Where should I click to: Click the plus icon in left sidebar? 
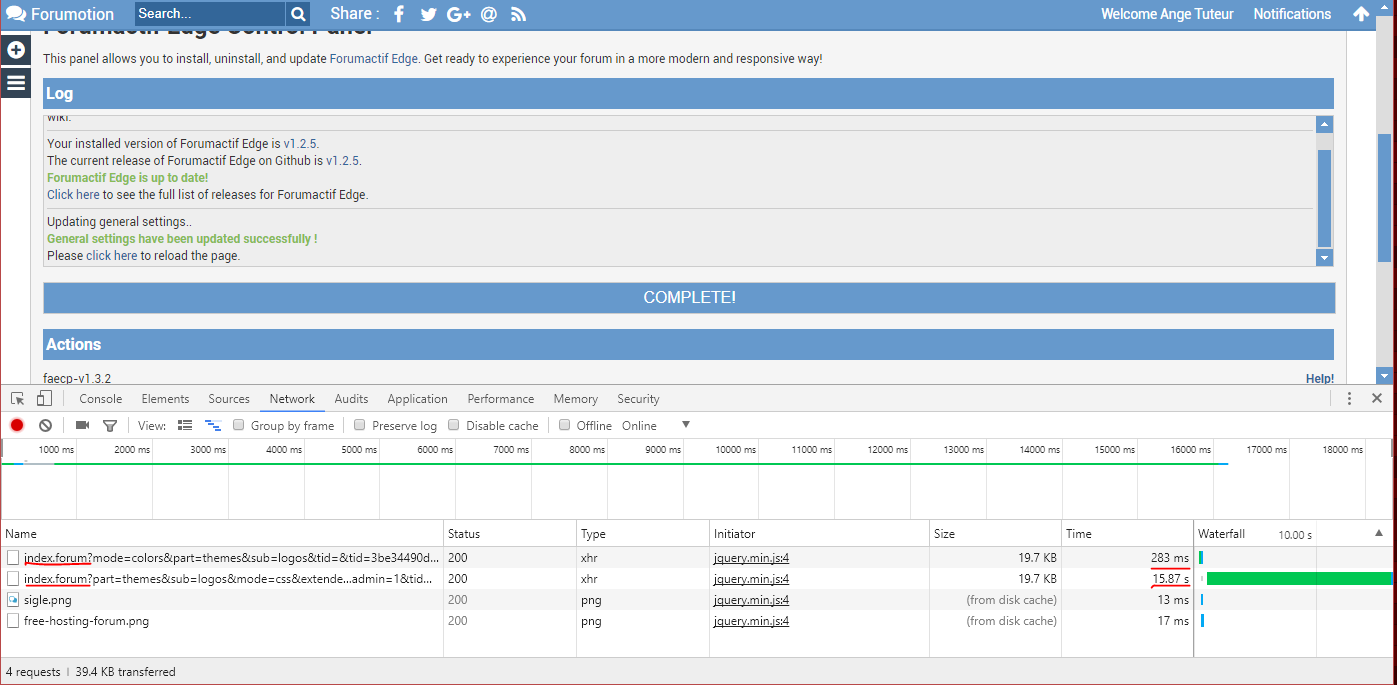(x=15, y=49)
